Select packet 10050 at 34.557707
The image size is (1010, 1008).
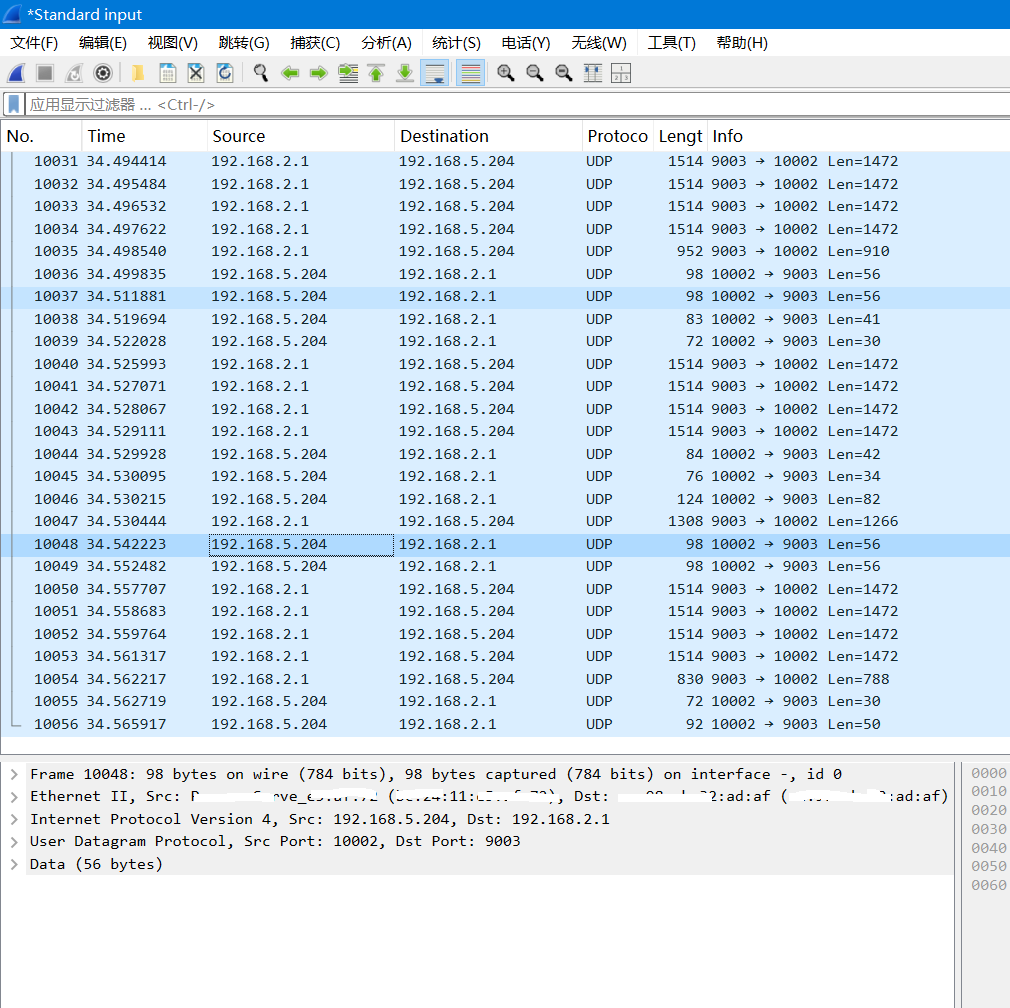pos(505,589)
